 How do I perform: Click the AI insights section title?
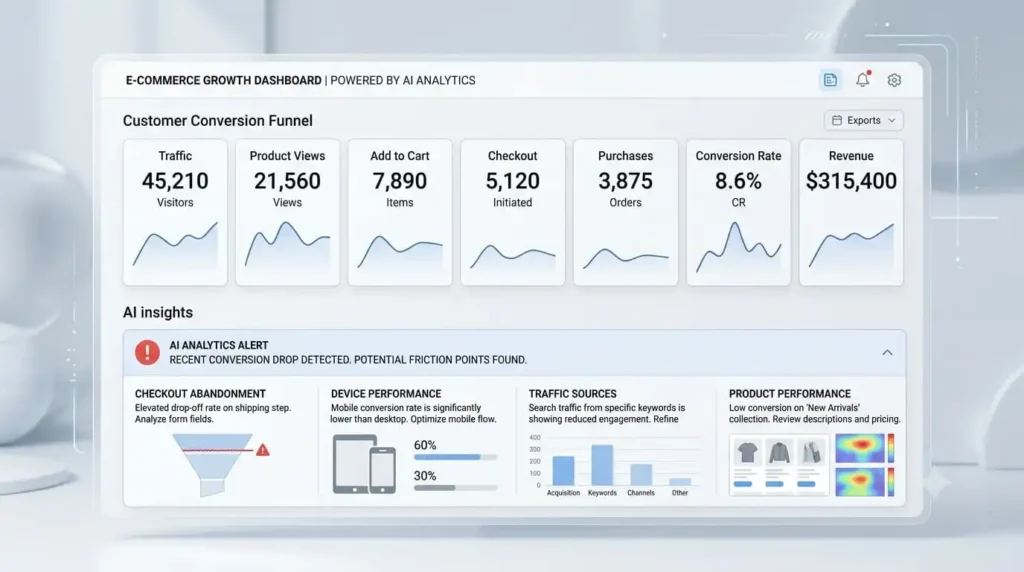coord(158,312)
